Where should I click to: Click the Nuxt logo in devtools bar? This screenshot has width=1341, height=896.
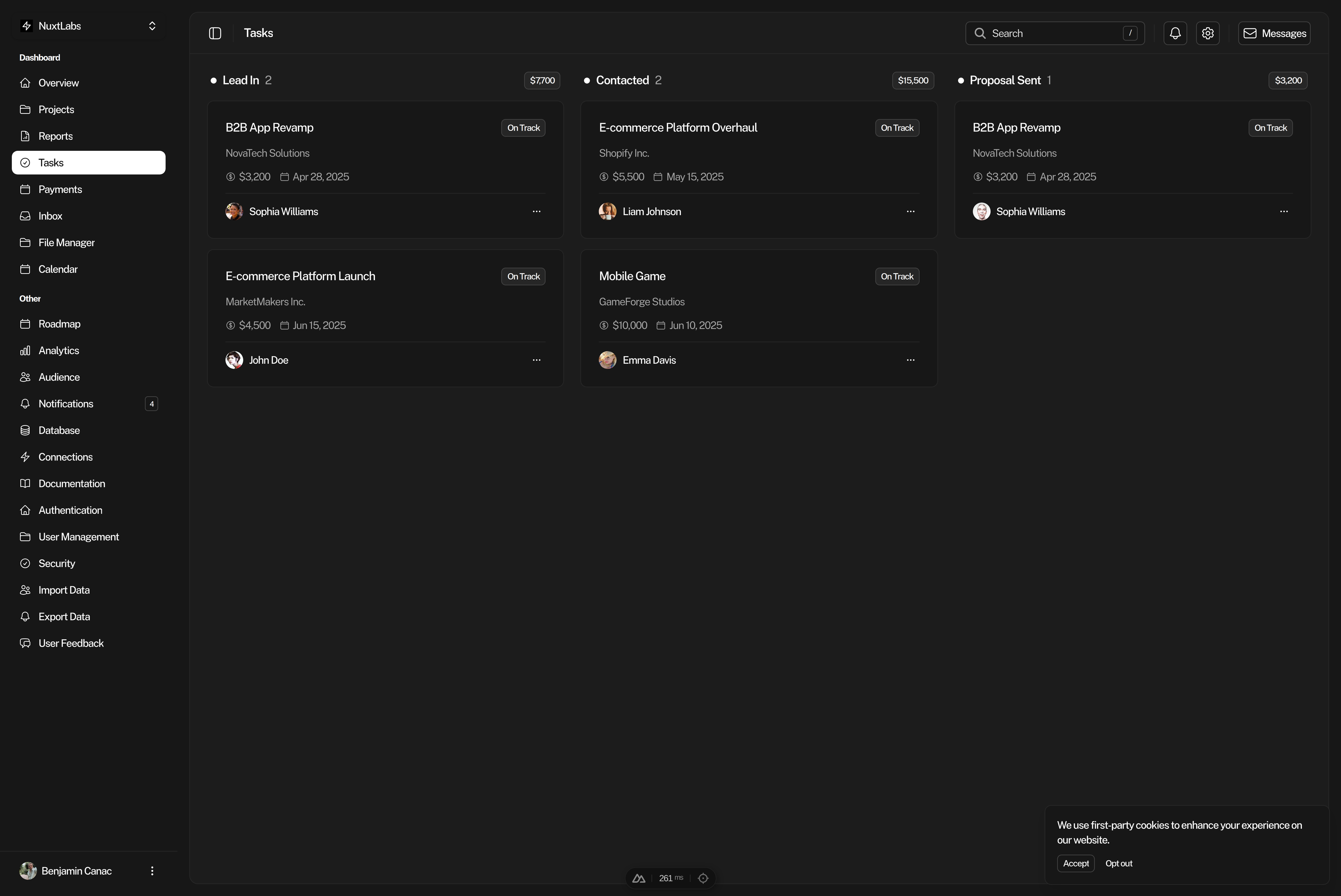tap(639, 878)
